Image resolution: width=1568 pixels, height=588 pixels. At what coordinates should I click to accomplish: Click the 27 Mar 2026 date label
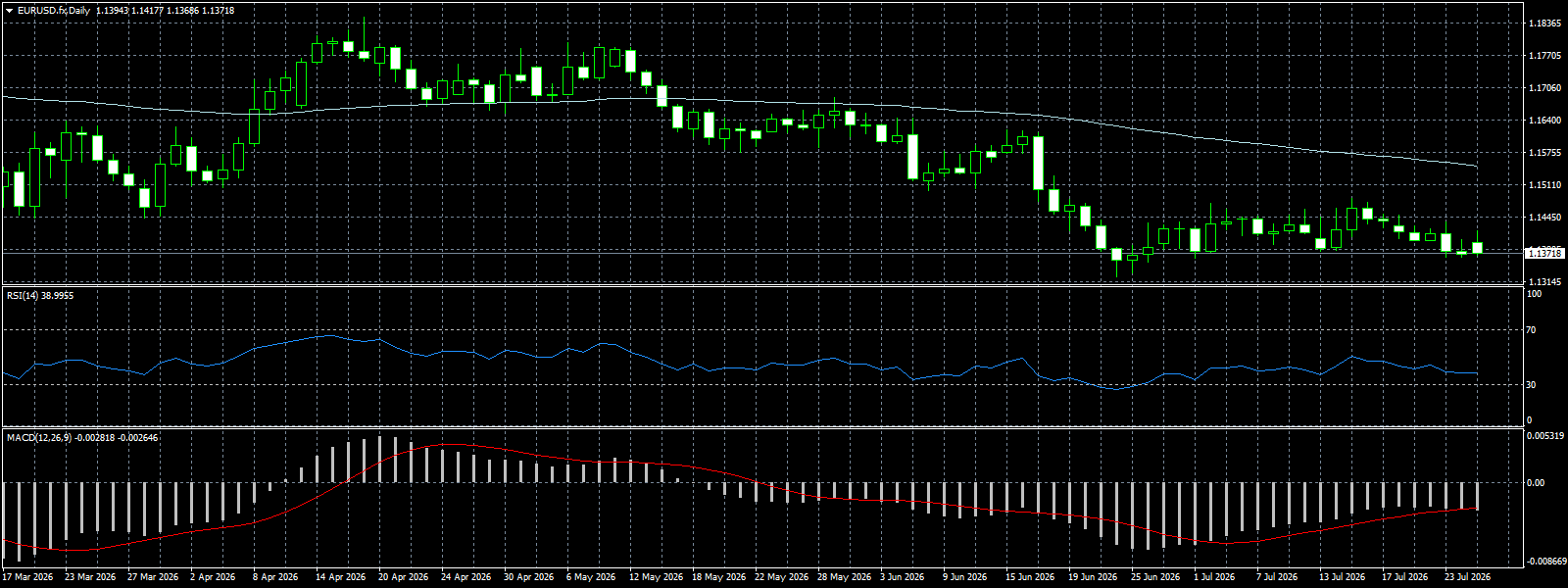pos(154,577)
